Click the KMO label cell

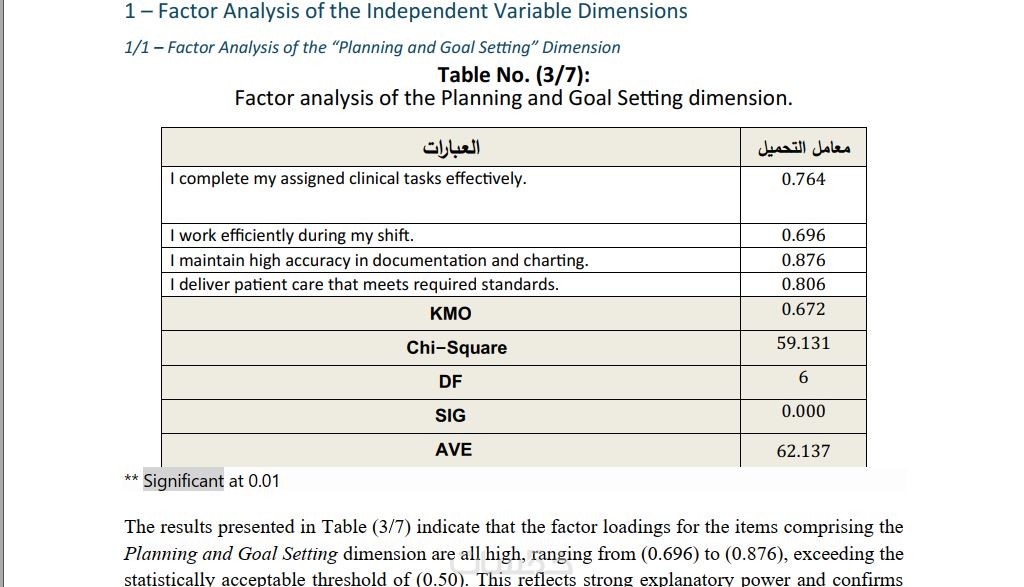tap(451, 314)
